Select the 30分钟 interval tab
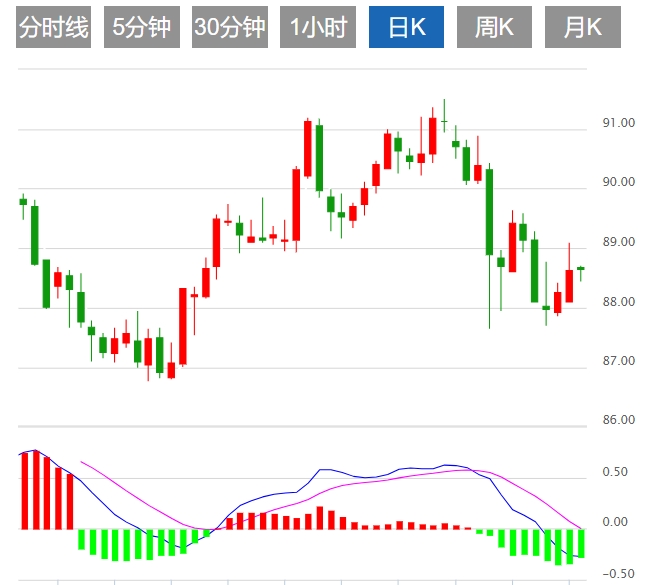 tap(230, 27)
